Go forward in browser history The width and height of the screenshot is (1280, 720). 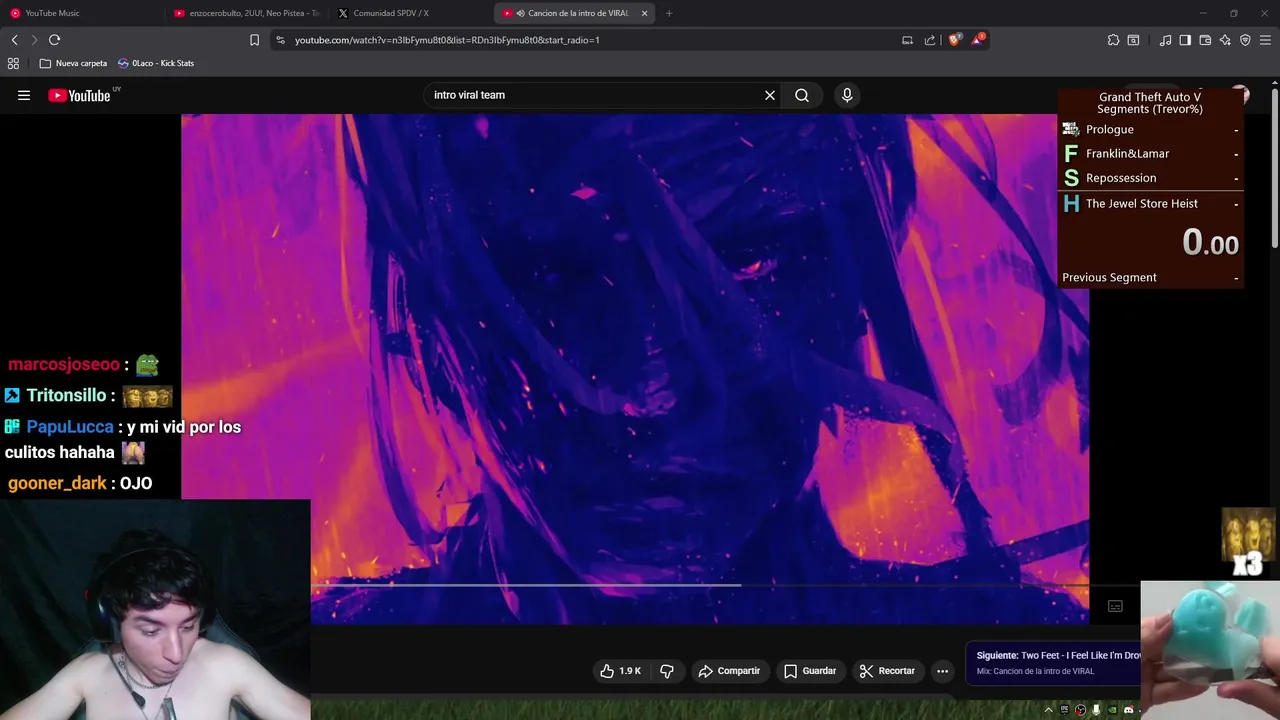[x=34, y=40]
